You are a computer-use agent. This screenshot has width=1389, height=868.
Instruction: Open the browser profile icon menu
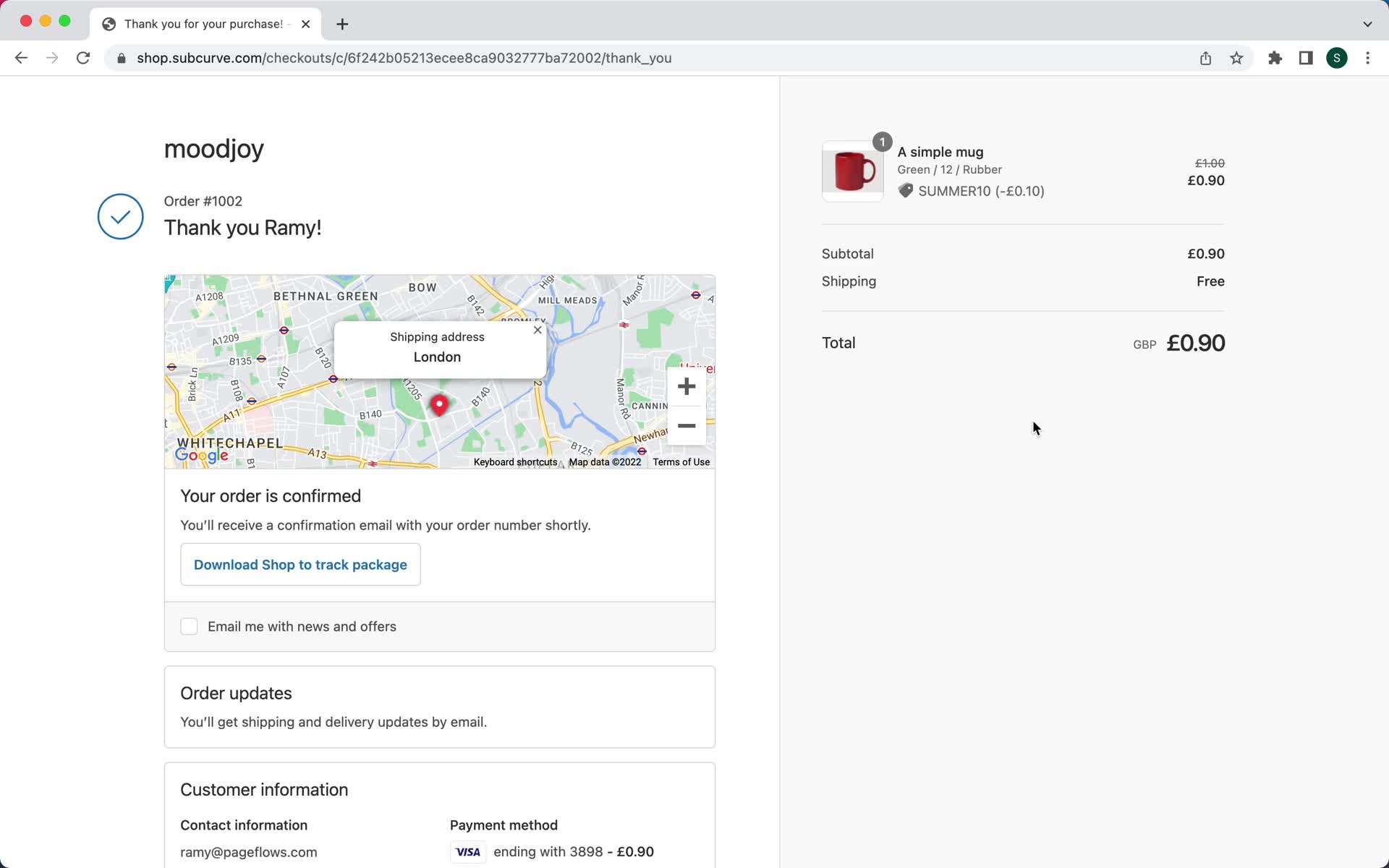click(1337, 58)
